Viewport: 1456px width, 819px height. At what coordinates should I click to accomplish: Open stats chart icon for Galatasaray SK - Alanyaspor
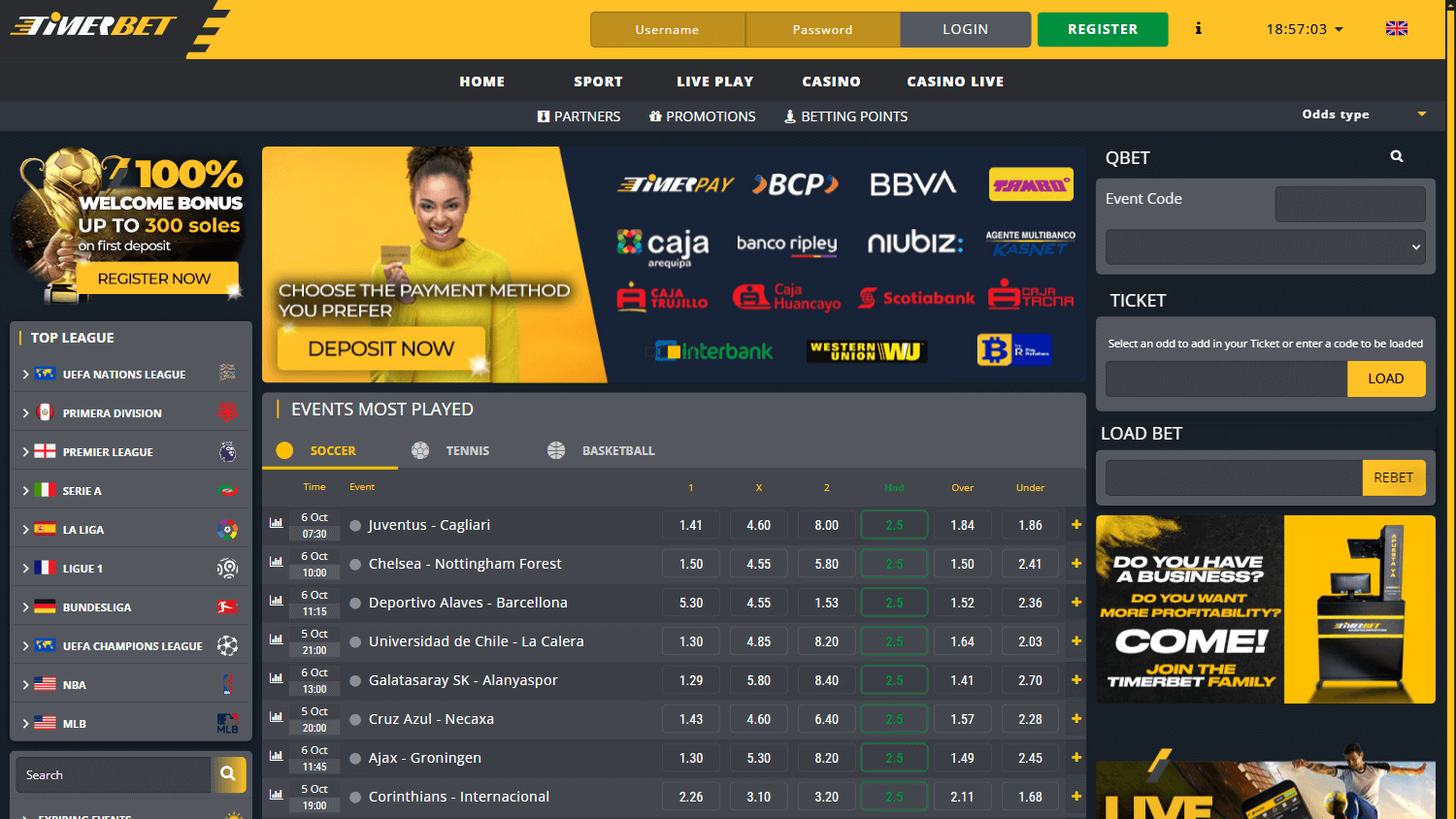point(277,678)
